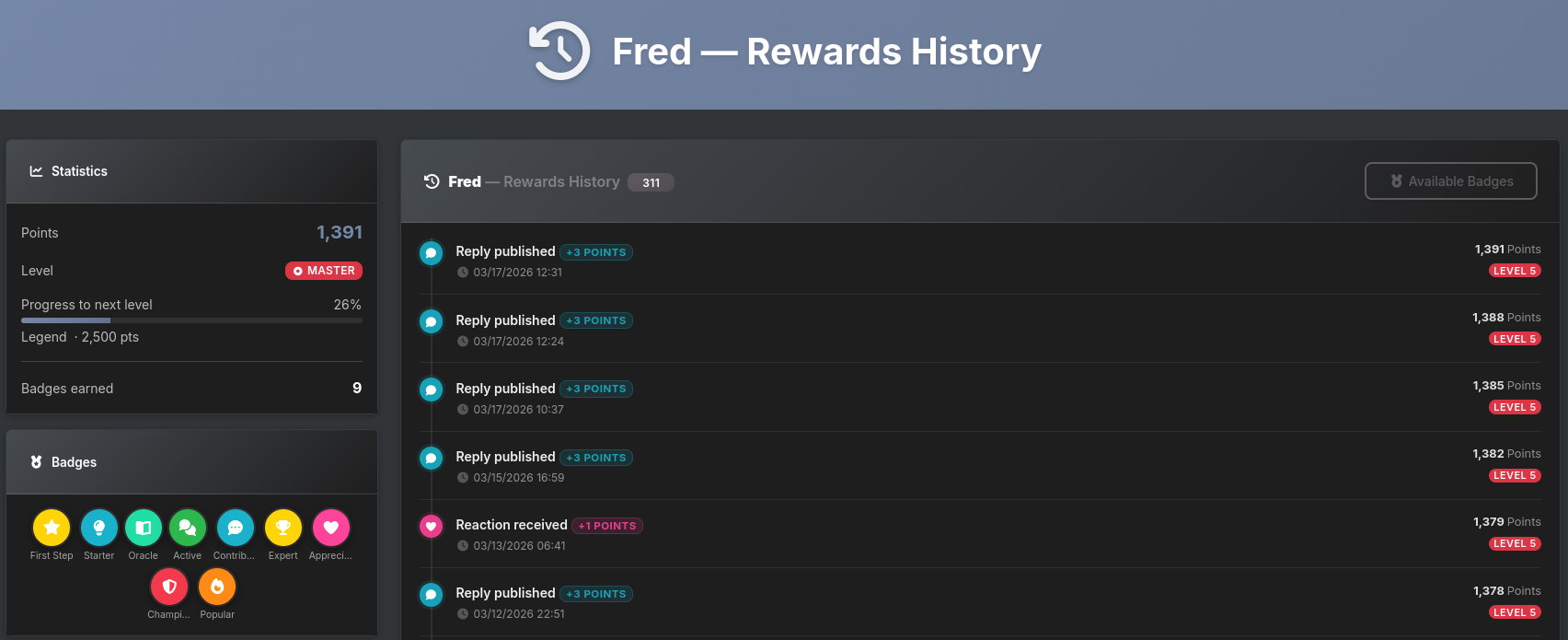Click the large history clock header icon

coord(559,52)
